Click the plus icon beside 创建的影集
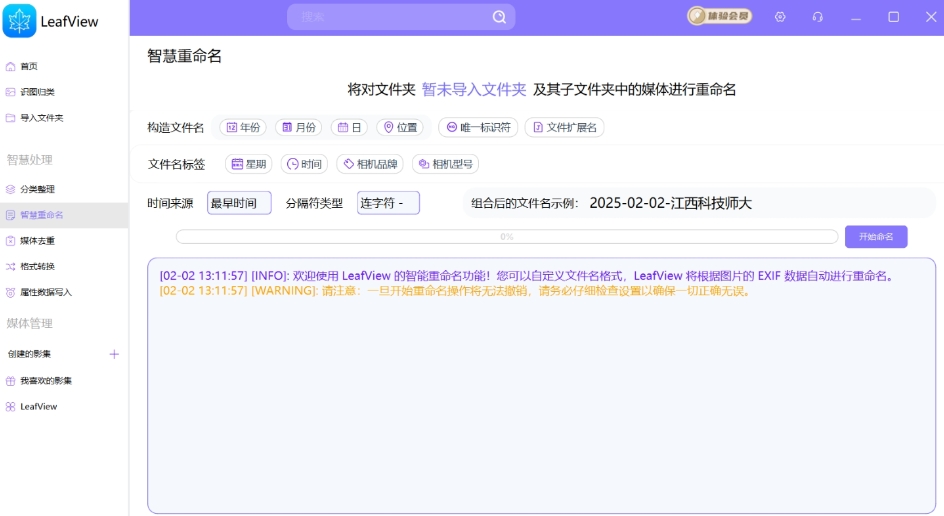This screenshot has width=944, height=516. pyautogui.click(x=114, y=354)
